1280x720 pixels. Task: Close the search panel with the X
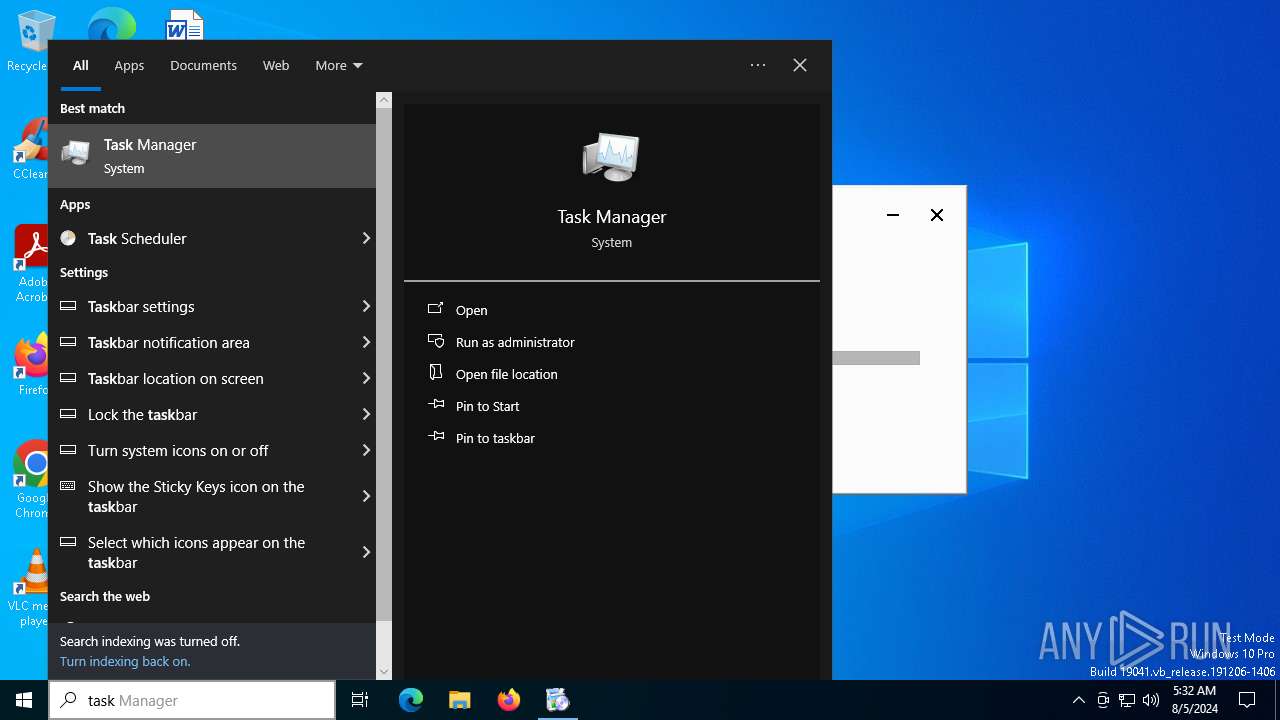point(800,65)
